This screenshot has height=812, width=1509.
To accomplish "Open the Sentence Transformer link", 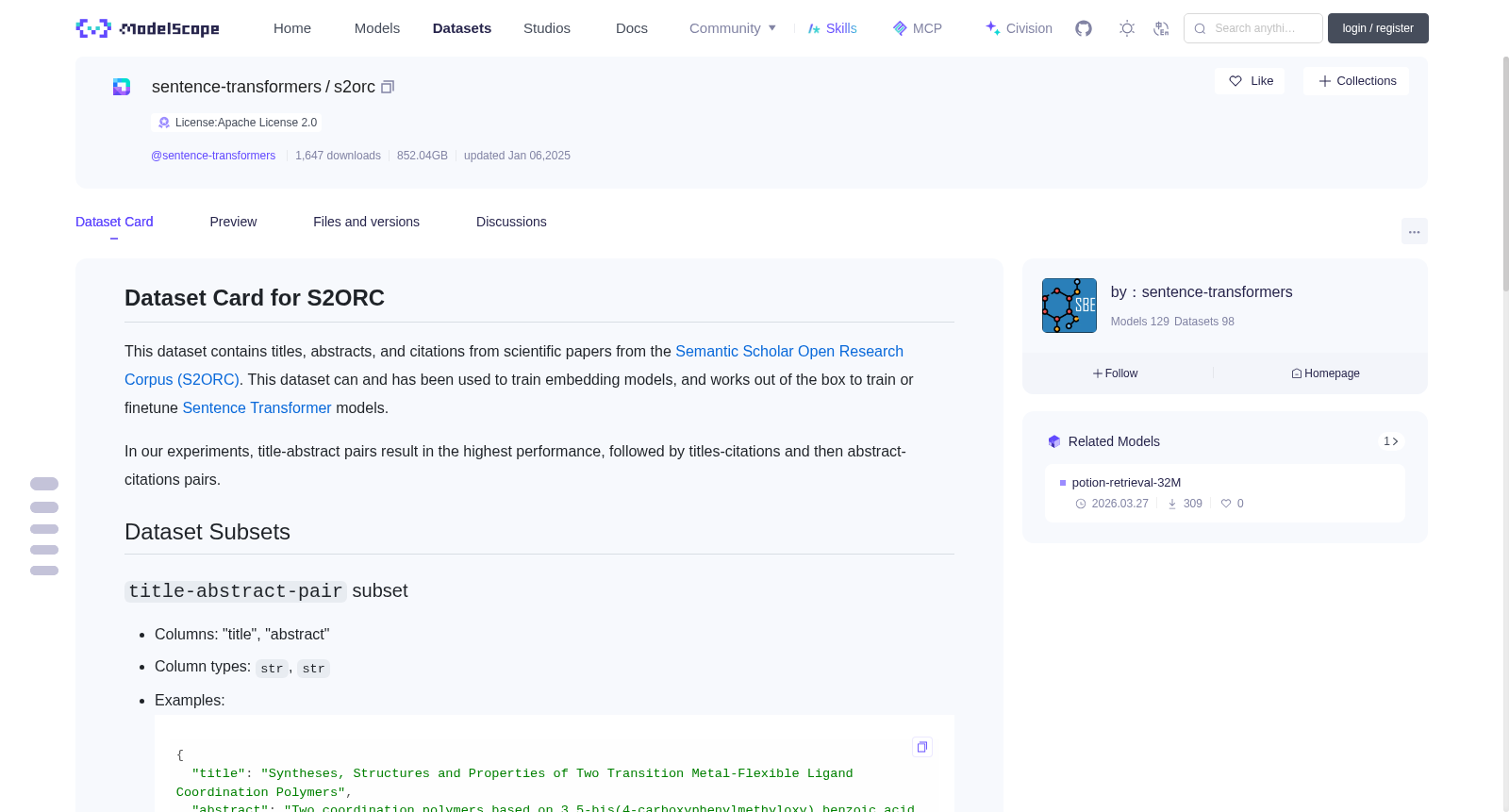I will tap(257, 407).
